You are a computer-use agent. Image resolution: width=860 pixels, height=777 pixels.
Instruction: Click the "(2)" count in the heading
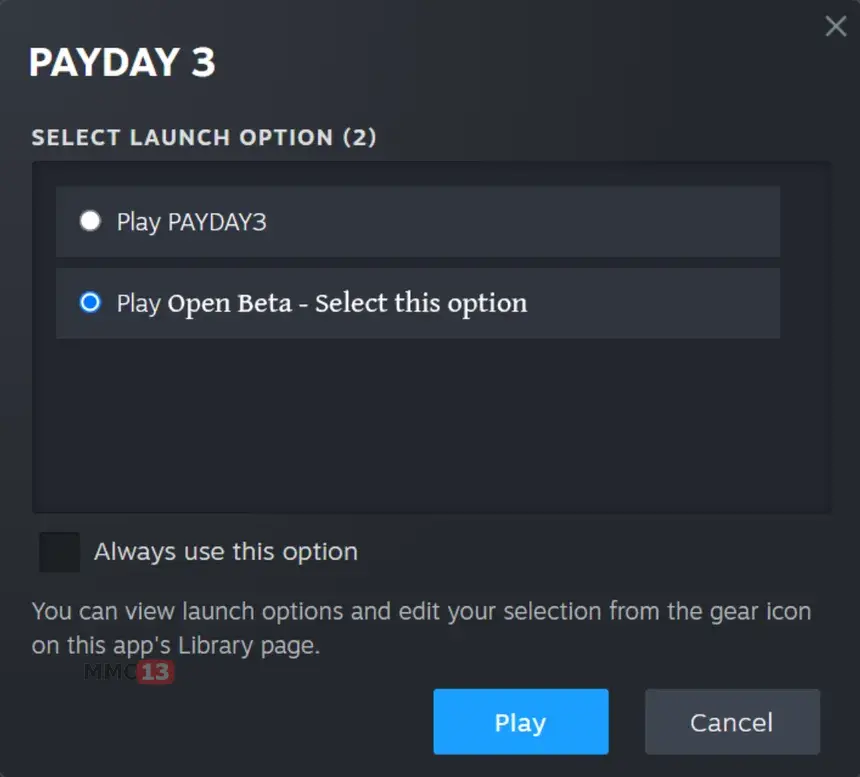(360, 138)
